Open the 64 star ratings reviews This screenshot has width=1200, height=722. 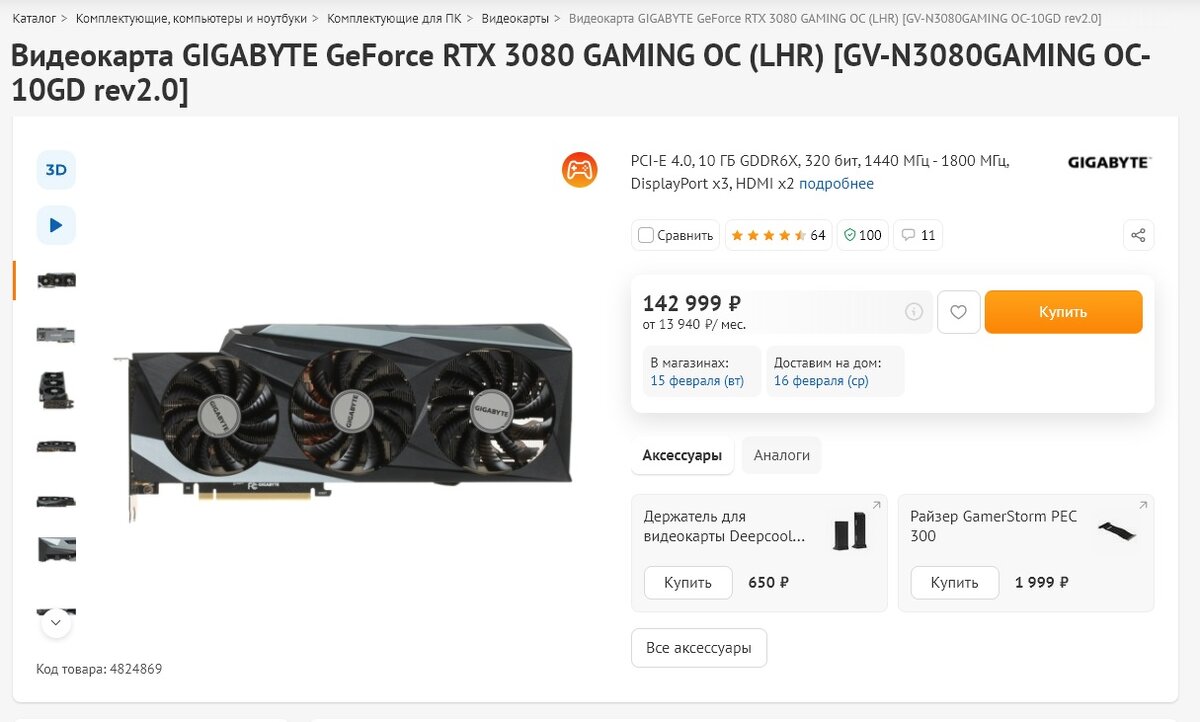(778, 235)
